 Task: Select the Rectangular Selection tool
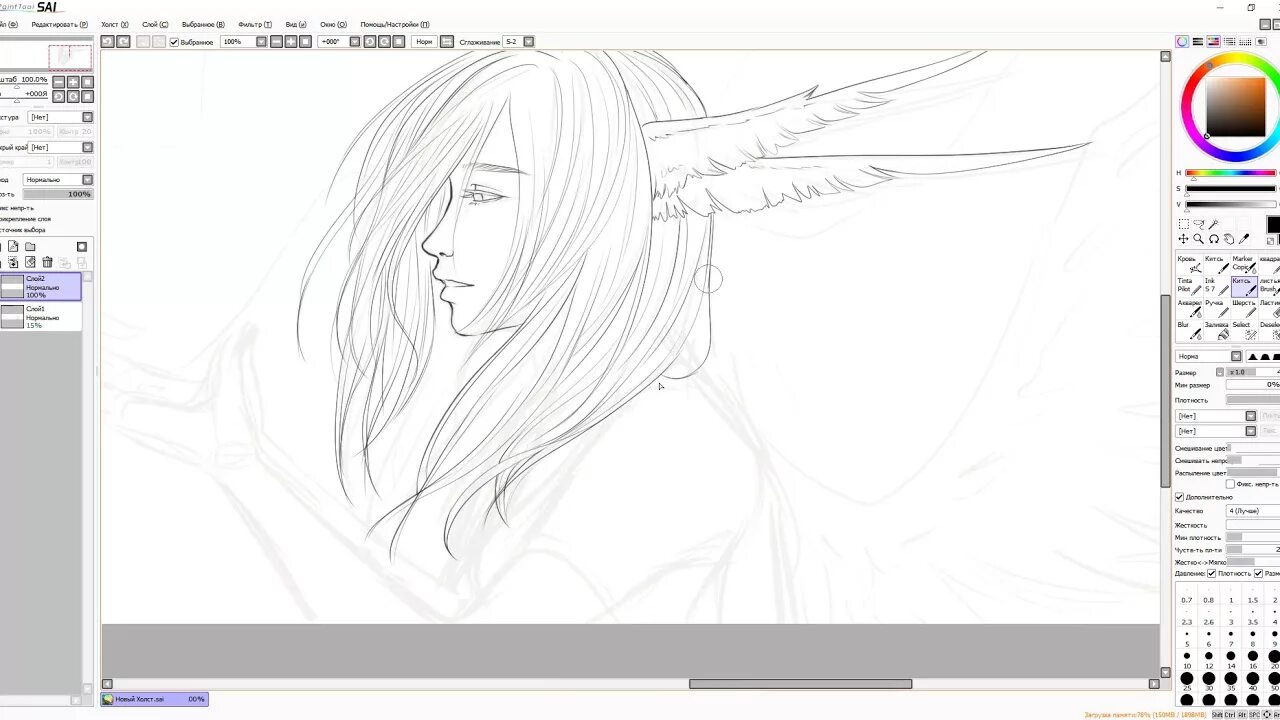1183,225
